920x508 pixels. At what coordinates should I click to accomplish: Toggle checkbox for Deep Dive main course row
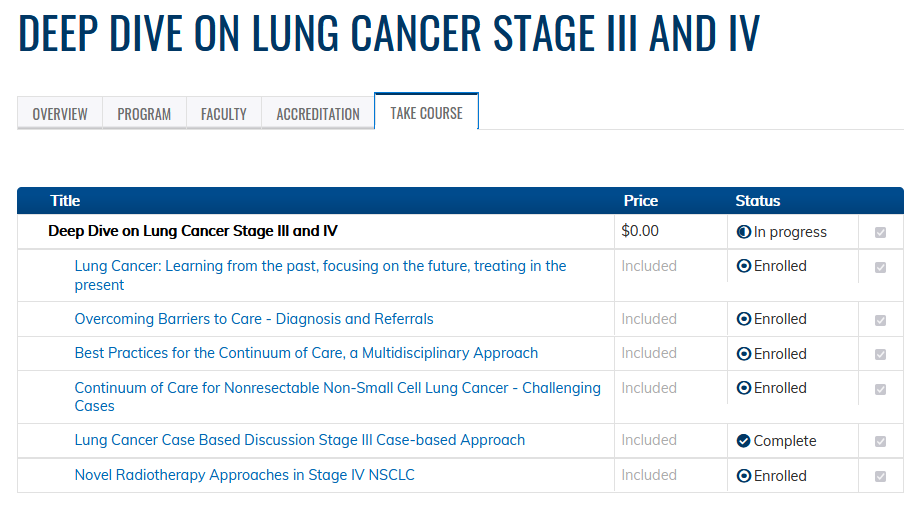click(x=880, y=232)
